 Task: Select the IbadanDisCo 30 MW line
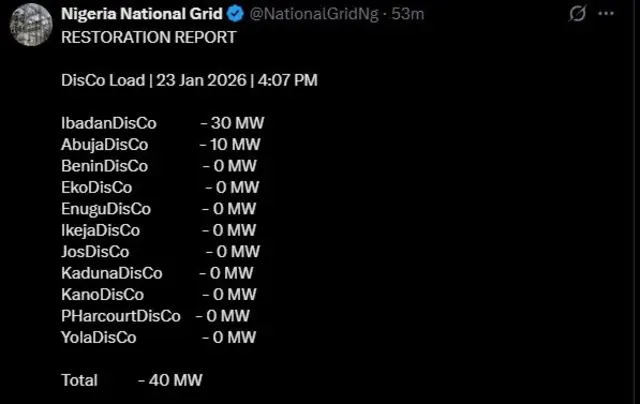click(162, 123)
